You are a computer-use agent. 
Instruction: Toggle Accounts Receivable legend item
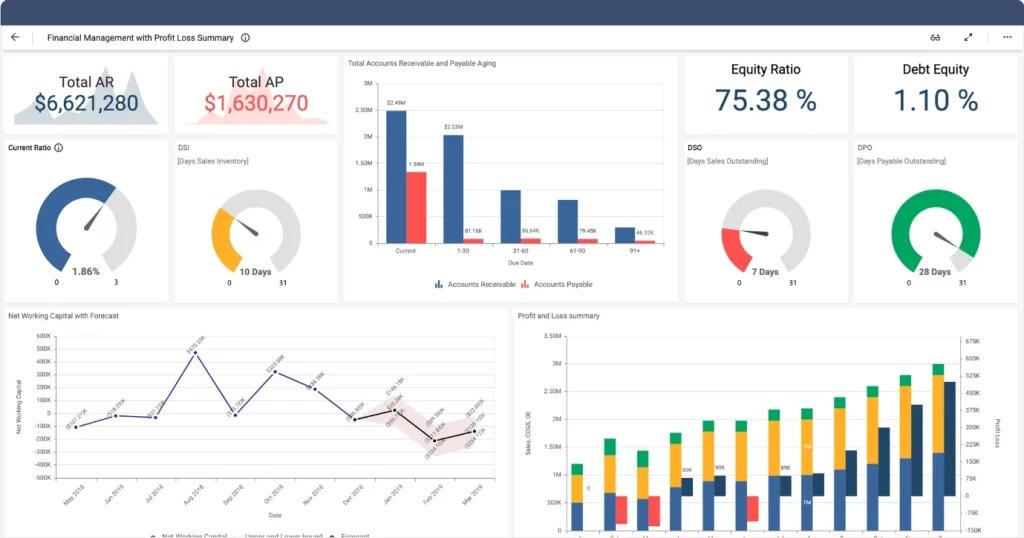(476, 285)
